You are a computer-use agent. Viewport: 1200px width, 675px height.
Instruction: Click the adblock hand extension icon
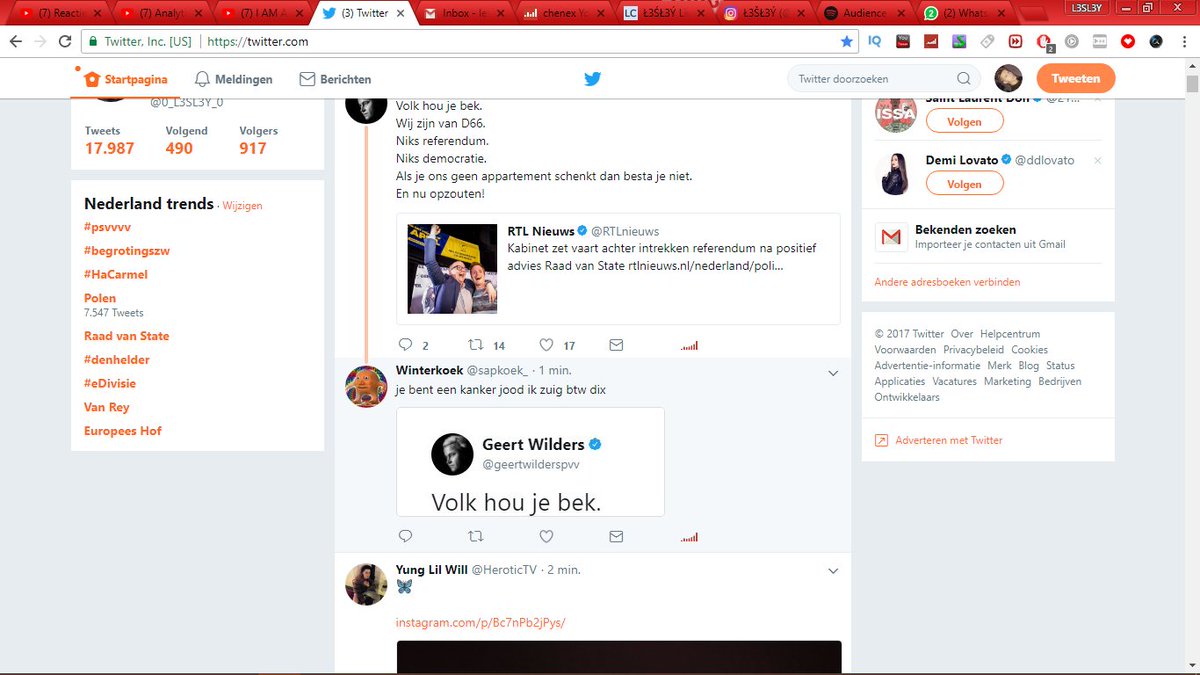1043,42
